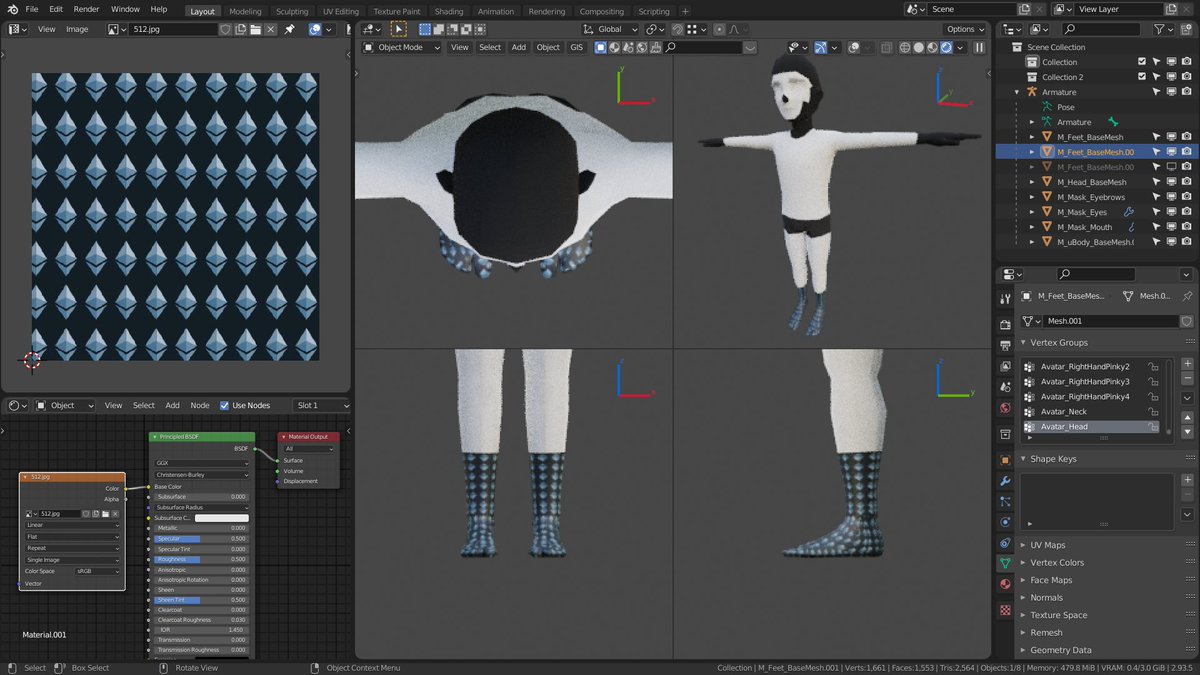Toggle lock on Avatar_Neck vertex group

pyautogui.click(x=1153, y=411)
